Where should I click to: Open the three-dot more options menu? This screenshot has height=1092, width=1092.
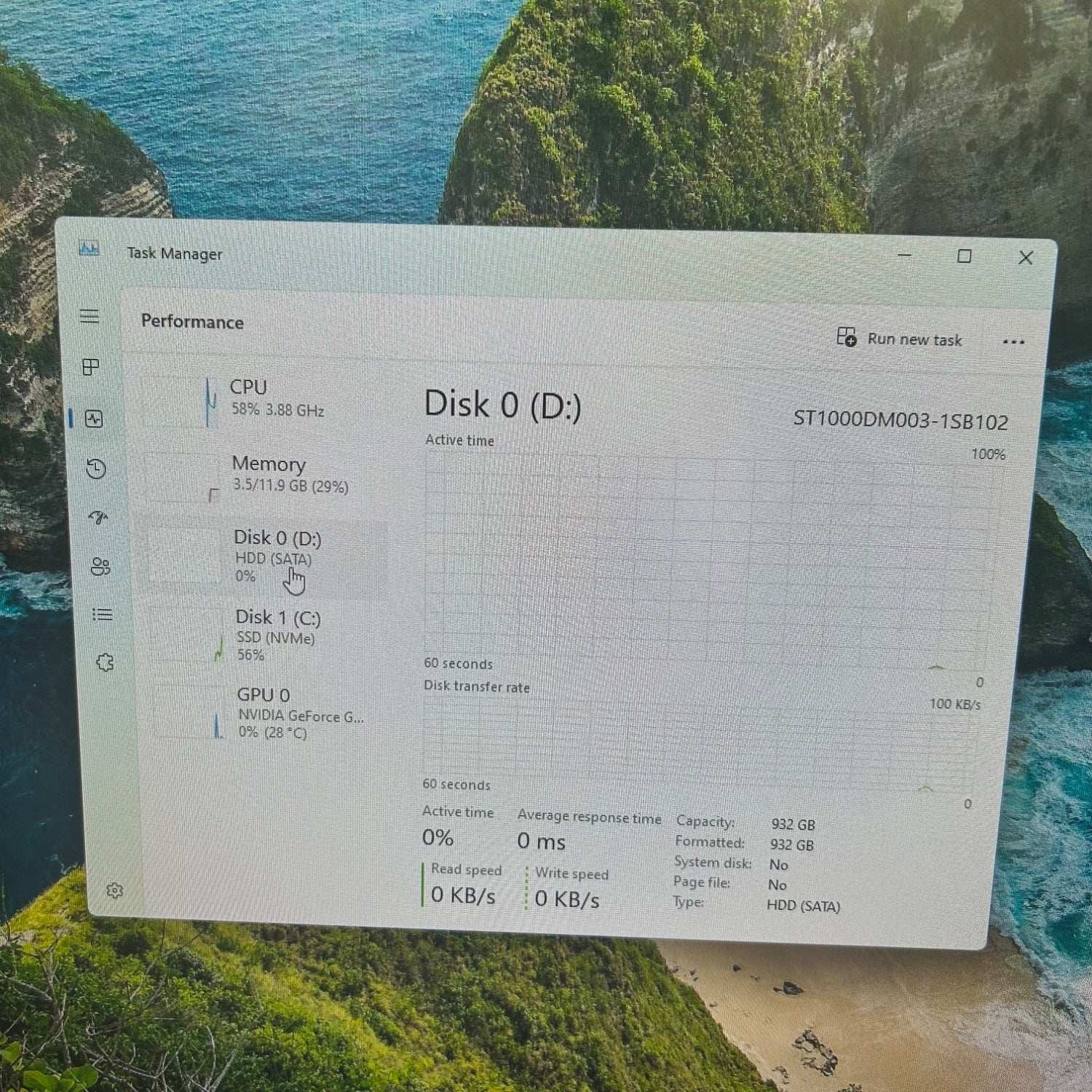[x=1013, y=341]
